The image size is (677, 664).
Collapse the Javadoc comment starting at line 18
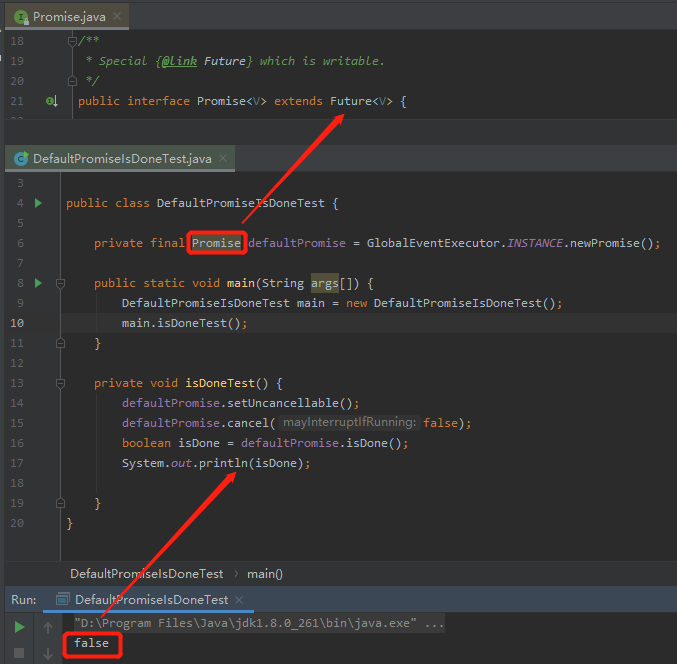click(72, 41)
